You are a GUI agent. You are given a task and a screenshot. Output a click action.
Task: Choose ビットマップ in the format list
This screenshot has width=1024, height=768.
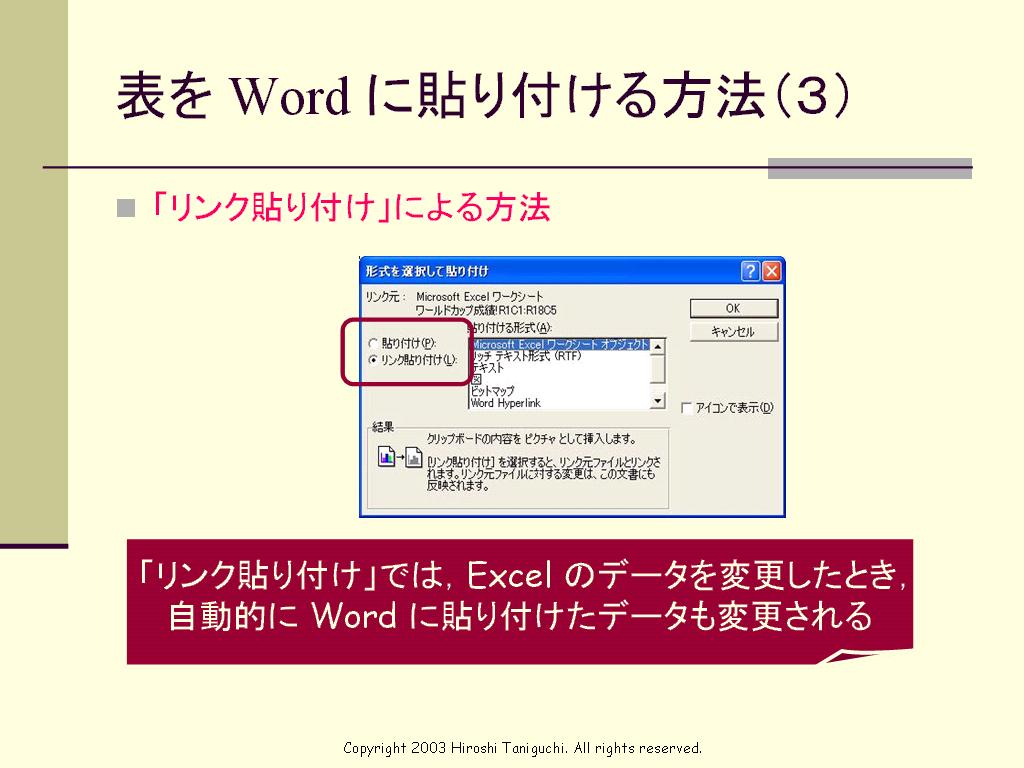tap(560, 391)
